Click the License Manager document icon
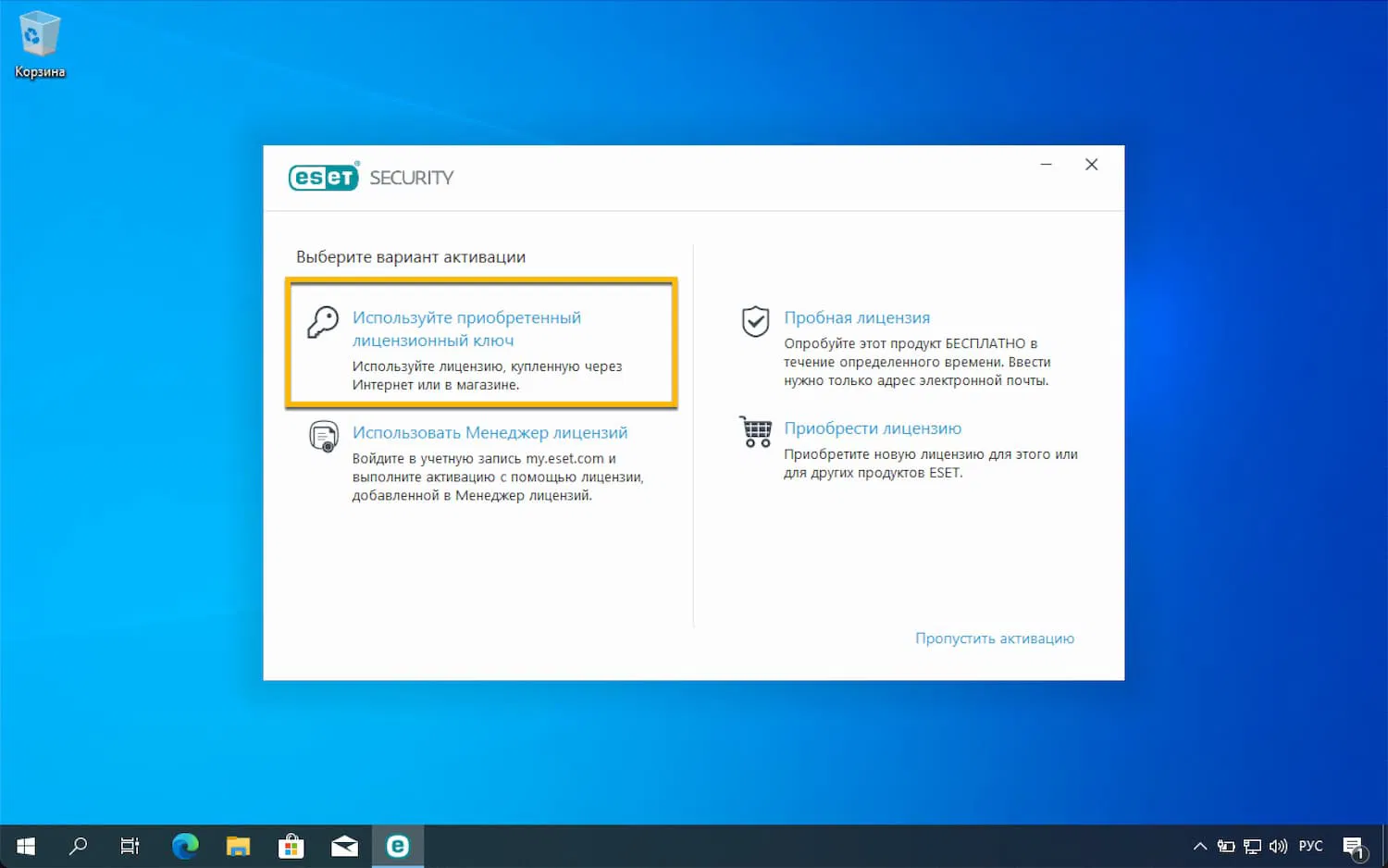The image size is (1388, 868). [323, 436]
